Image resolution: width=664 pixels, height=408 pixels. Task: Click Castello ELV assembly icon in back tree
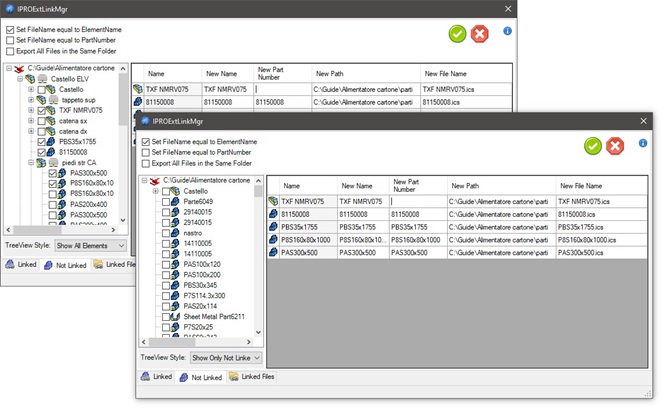[30, 79]
